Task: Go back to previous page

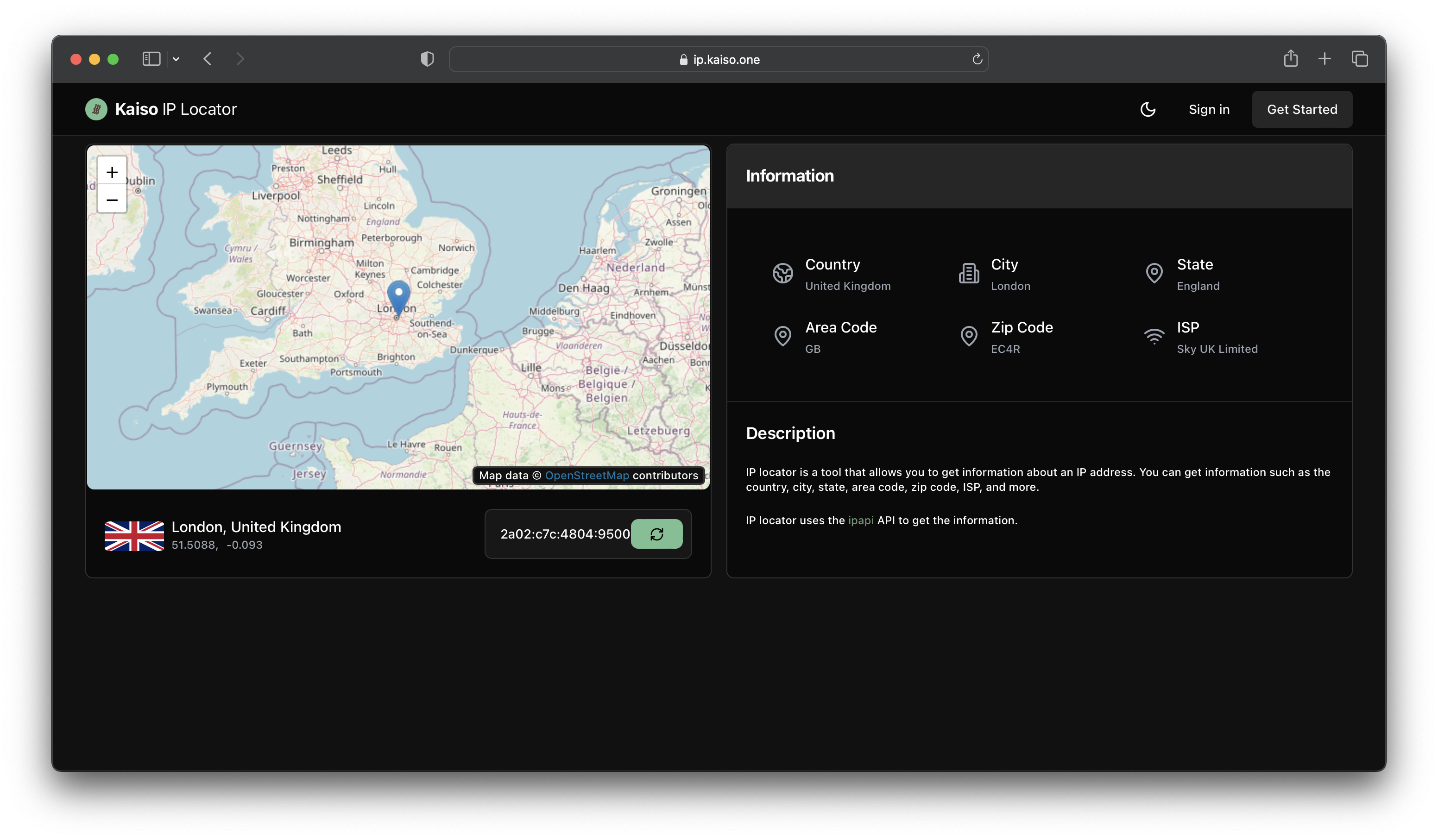Action: (x=208, y=59)
